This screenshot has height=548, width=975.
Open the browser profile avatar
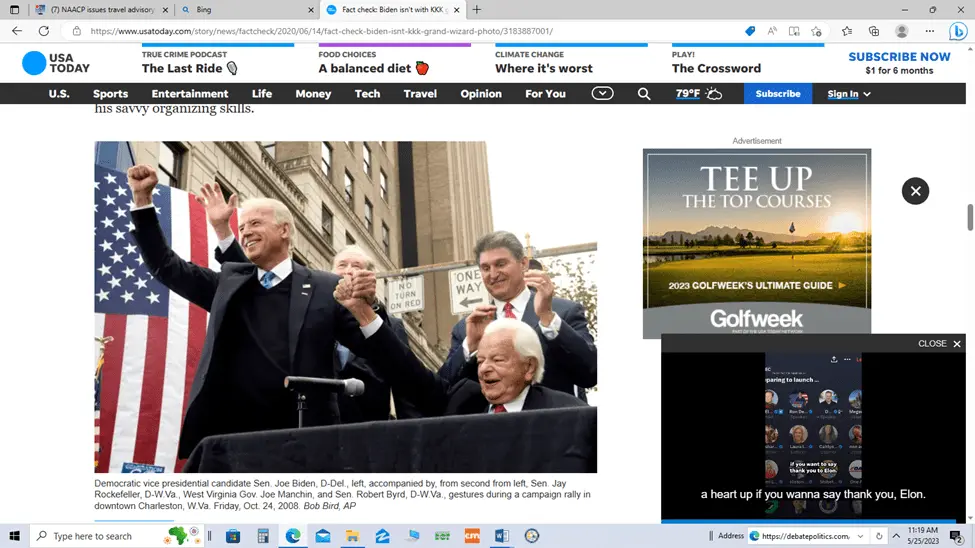coord(902,31)
